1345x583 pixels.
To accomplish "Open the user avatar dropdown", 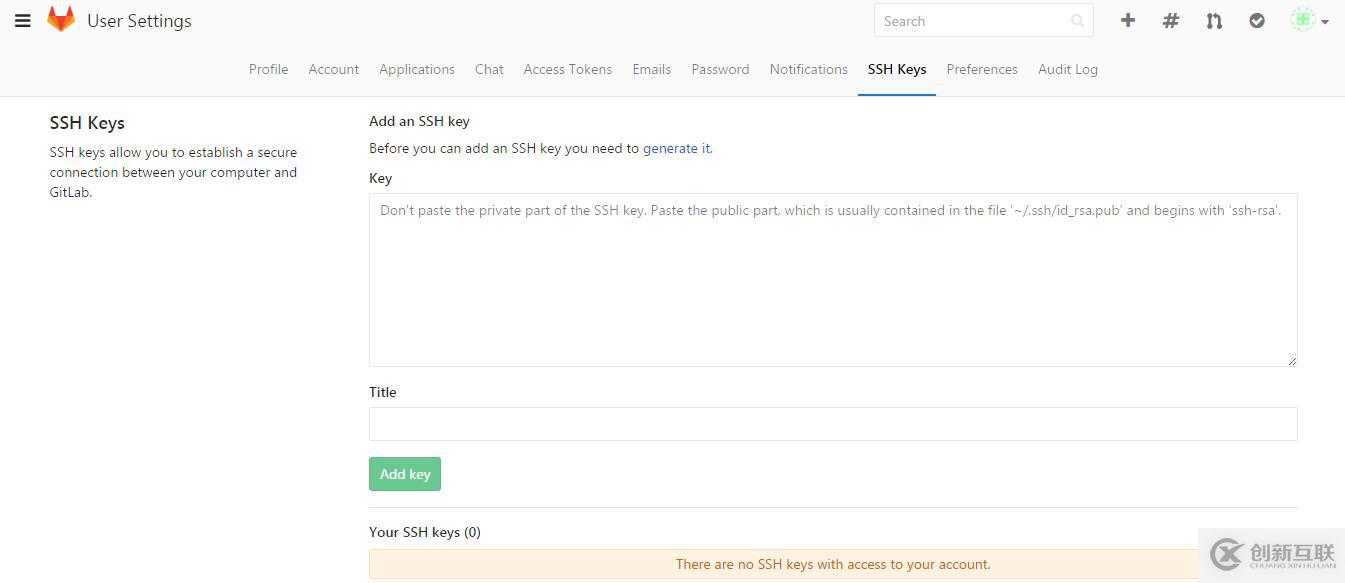I will 1309,20.
